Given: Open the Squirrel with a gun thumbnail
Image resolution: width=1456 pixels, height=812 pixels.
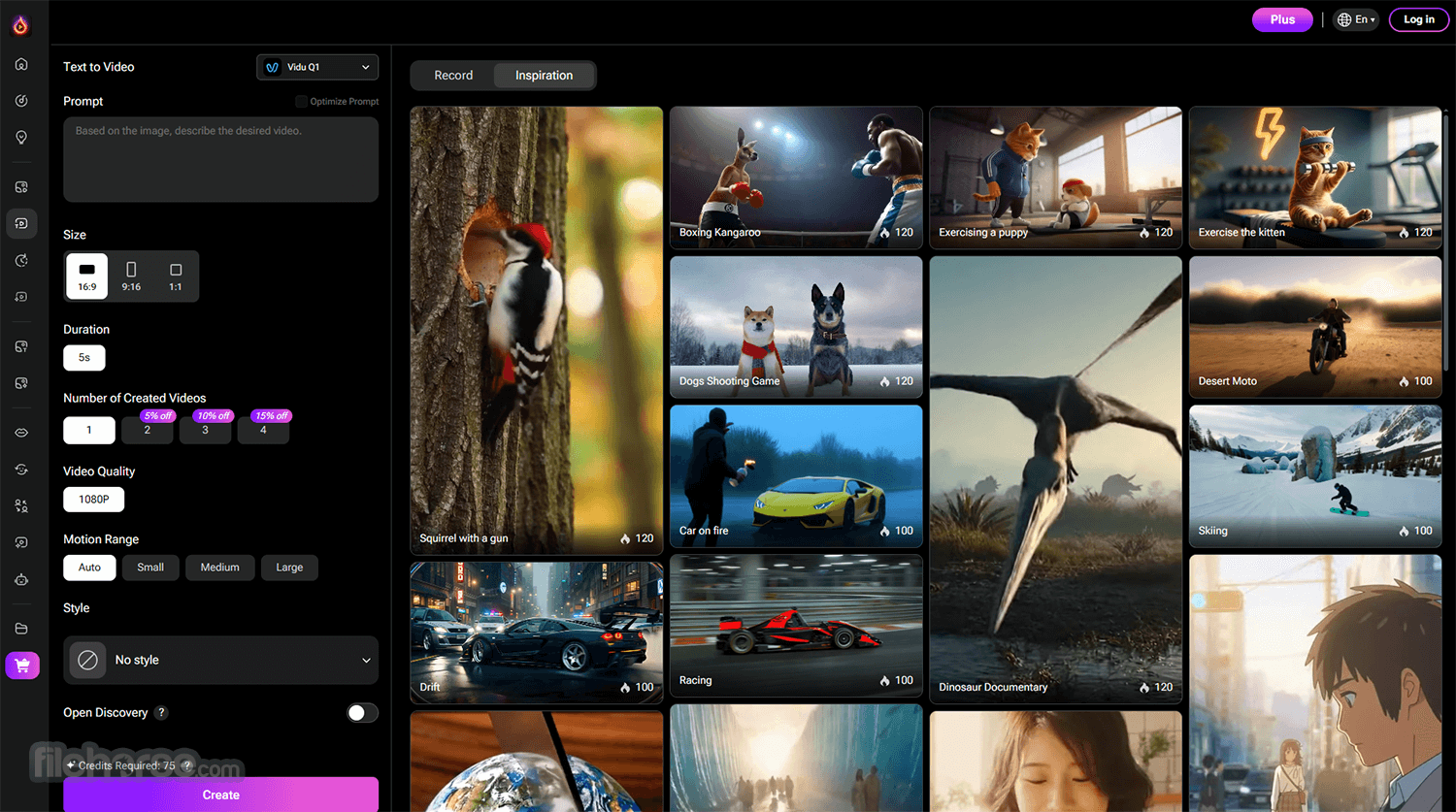Looking at the screenshot, I should [537, 330].
